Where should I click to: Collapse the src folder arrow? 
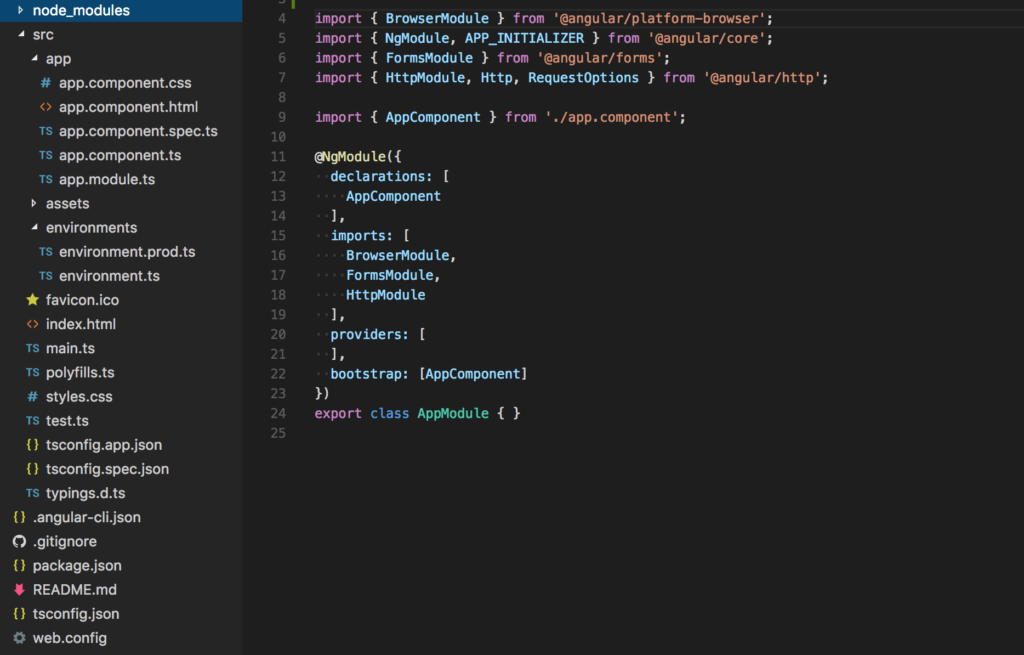tap(20, 35)
